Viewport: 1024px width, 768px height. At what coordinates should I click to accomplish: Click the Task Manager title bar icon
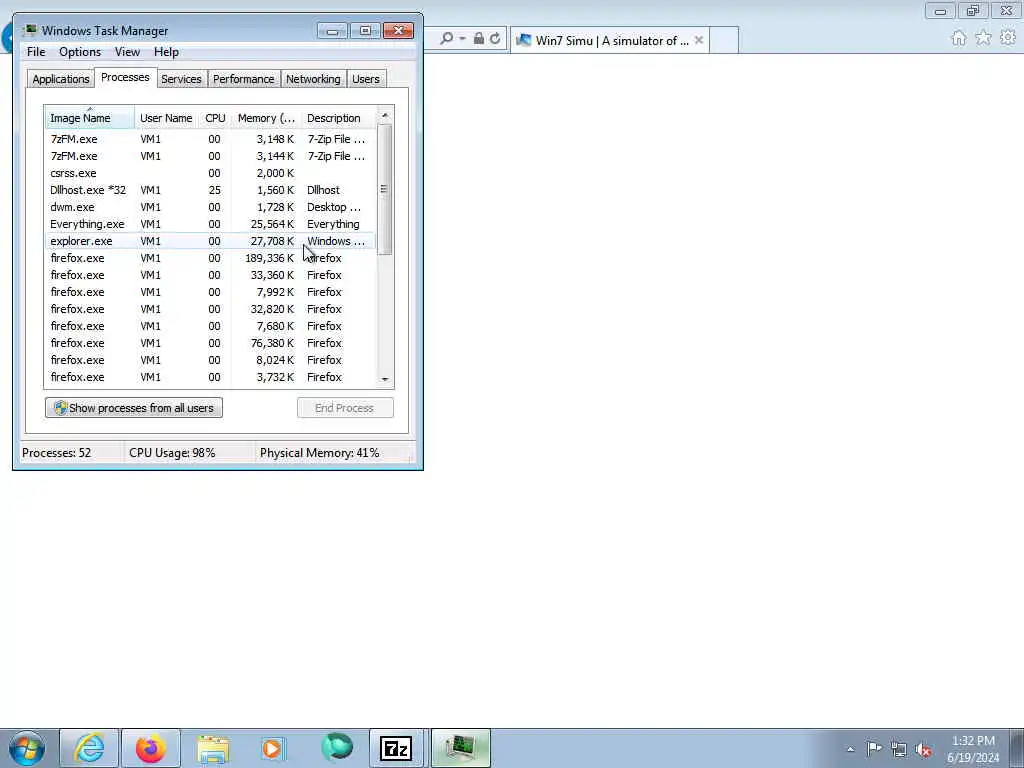point(29,31)
